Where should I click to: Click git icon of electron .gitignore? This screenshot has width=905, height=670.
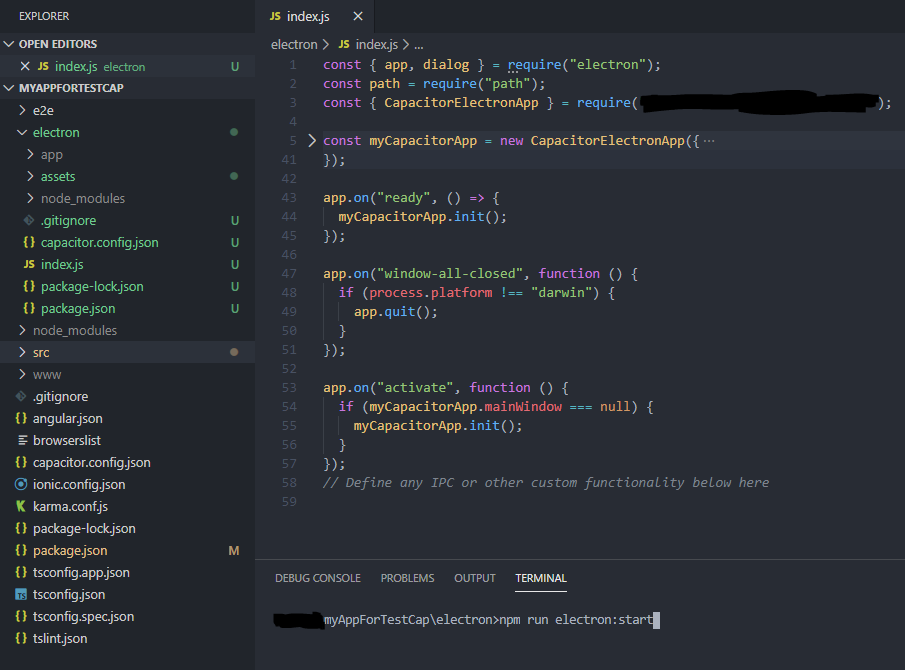[x=29, y=220]
